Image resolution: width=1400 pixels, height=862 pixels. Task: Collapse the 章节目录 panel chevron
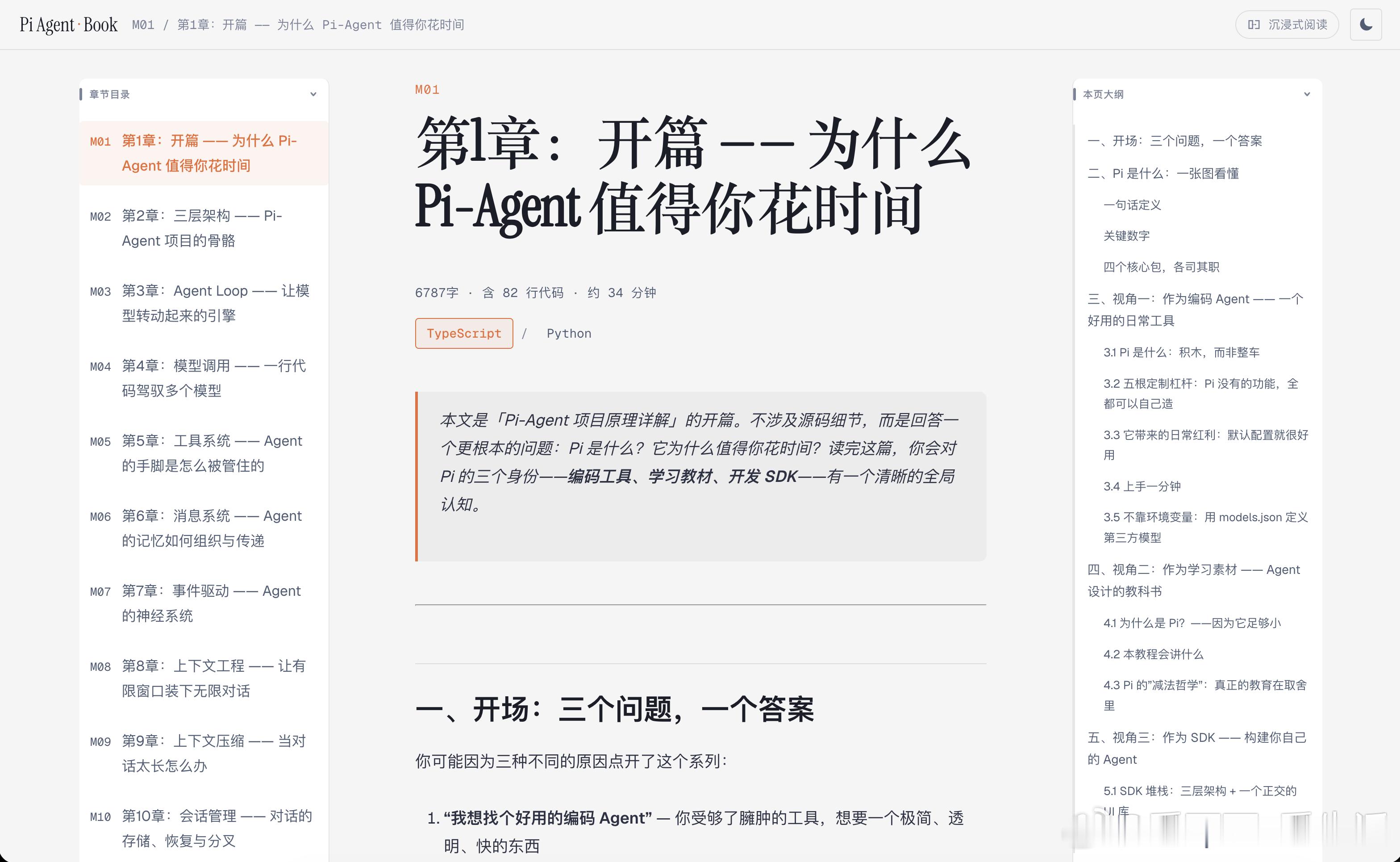[x=313, y=94]
